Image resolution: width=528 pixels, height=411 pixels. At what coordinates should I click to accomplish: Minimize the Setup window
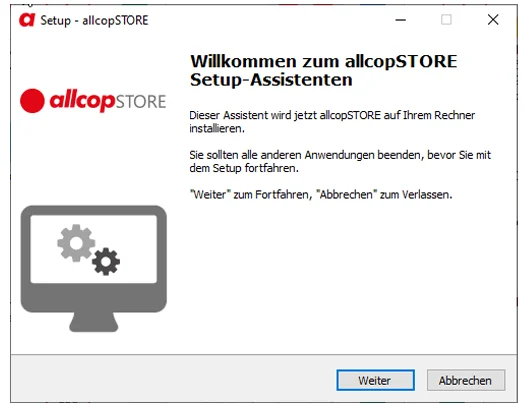400,20
